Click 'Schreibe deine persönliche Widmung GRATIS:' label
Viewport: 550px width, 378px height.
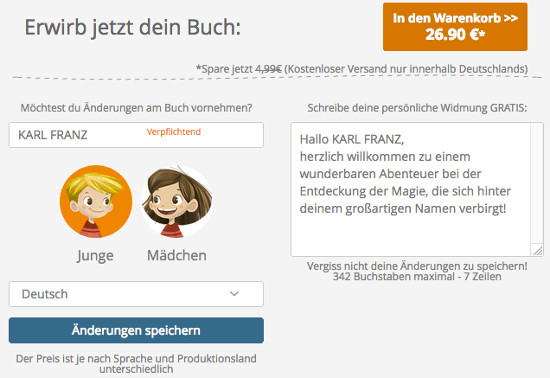pyautogui.click(x=417, y=108)
